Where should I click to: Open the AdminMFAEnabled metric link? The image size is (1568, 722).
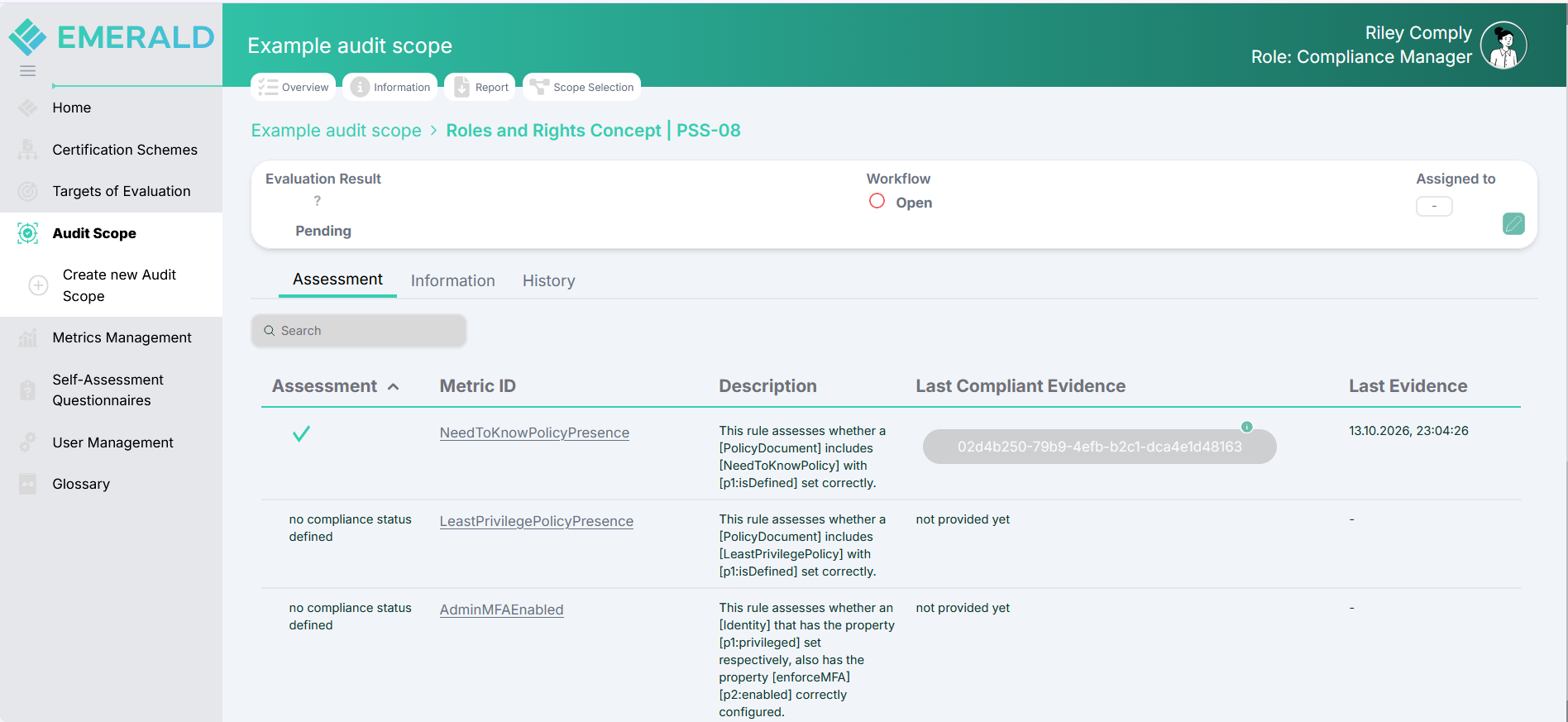click(501, 610)
